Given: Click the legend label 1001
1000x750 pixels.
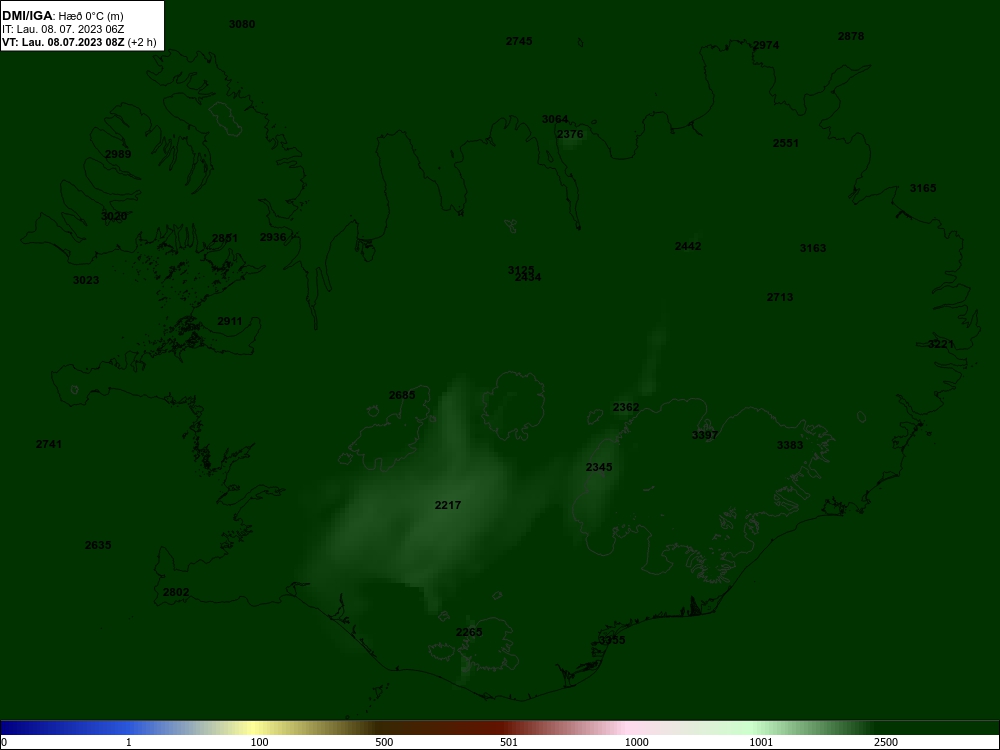Looking at the screenshot, I should tap(761, 742).
